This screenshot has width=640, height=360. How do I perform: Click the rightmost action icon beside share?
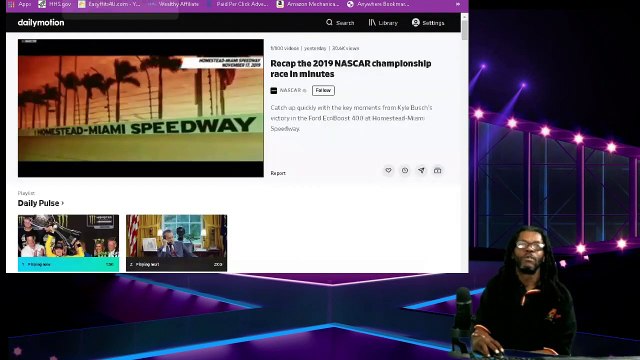point(438,170)
